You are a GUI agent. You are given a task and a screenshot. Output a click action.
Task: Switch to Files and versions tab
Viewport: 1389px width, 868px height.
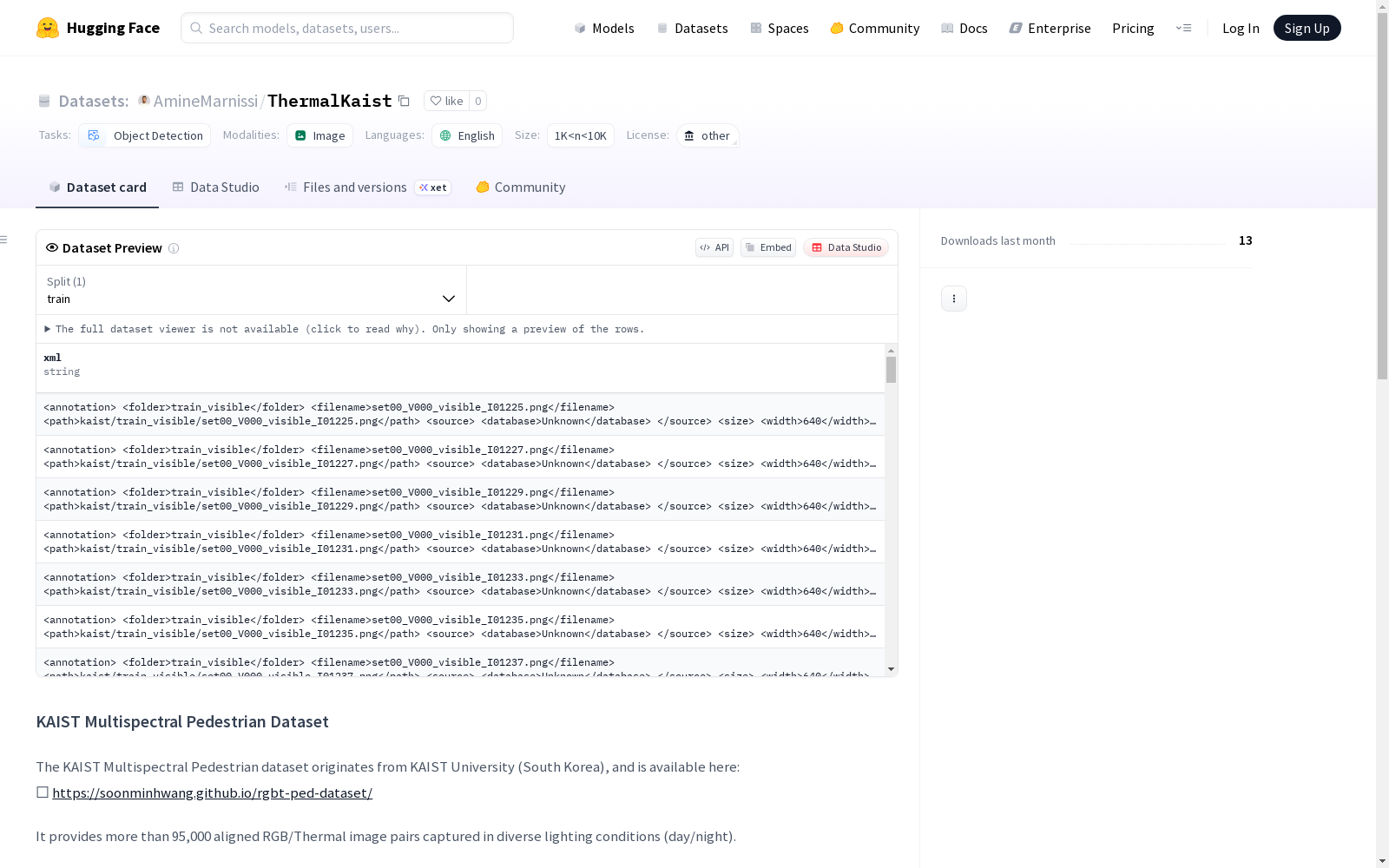tap(367, 187)
